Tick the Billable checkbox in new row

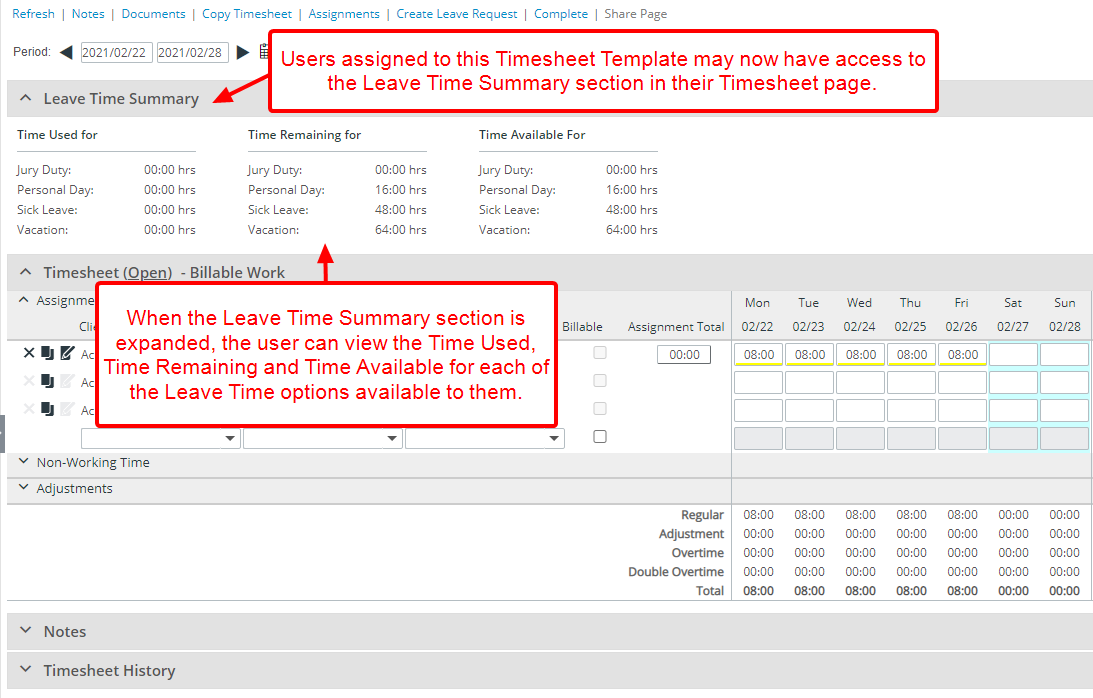point(600,437)
